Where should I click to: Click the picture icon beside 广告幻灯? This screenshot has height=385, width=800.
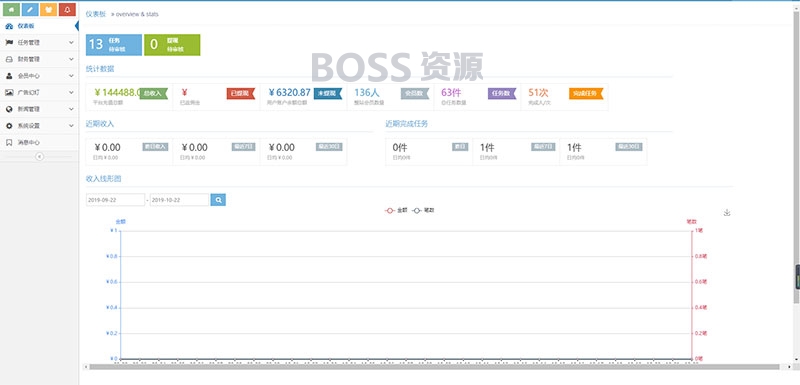pos(9,92)
